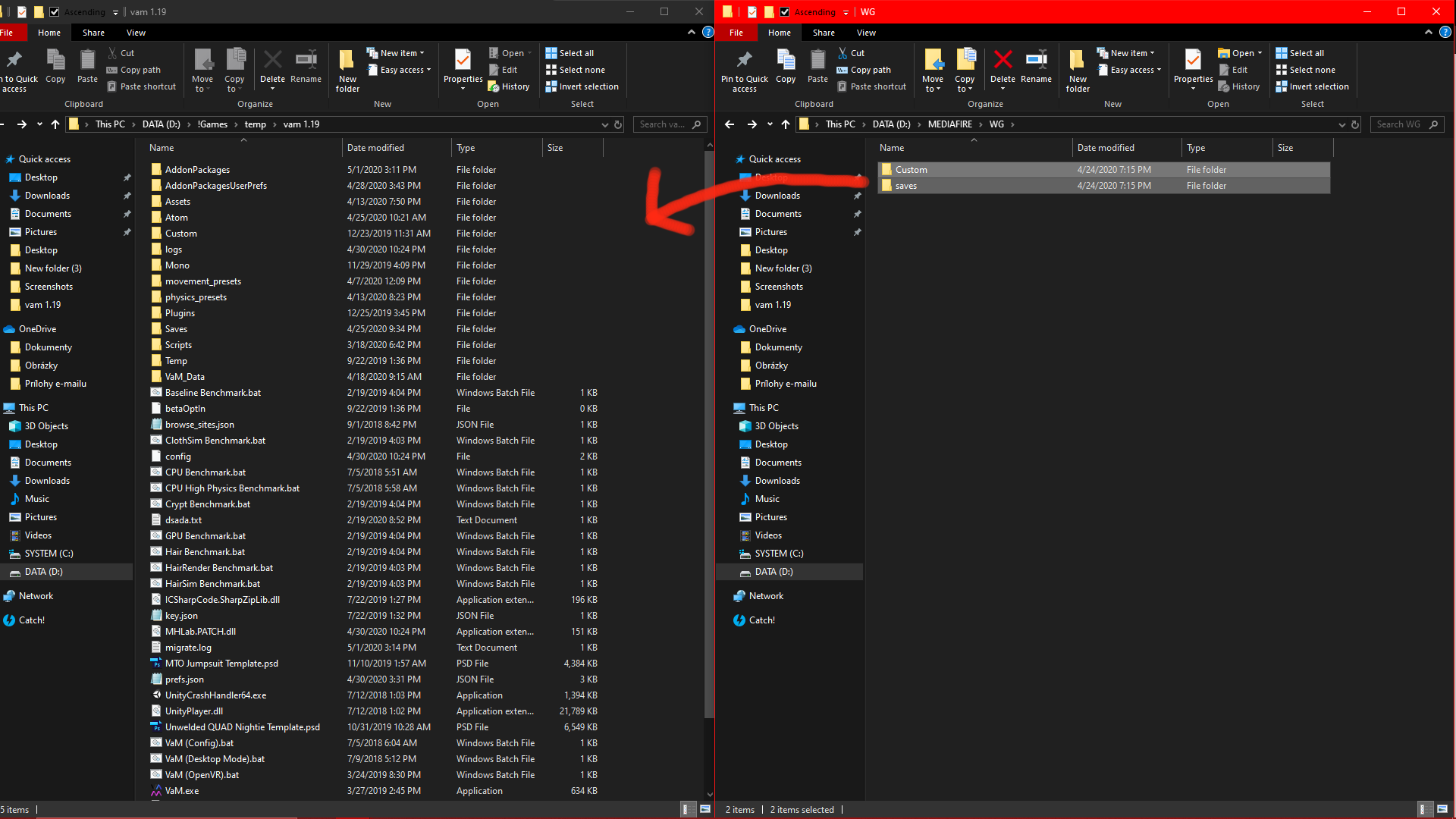Open the address history dropdown in the vam 1.19 window
The height and width of the screenshot is (819, 1456).
pos(604,124)
